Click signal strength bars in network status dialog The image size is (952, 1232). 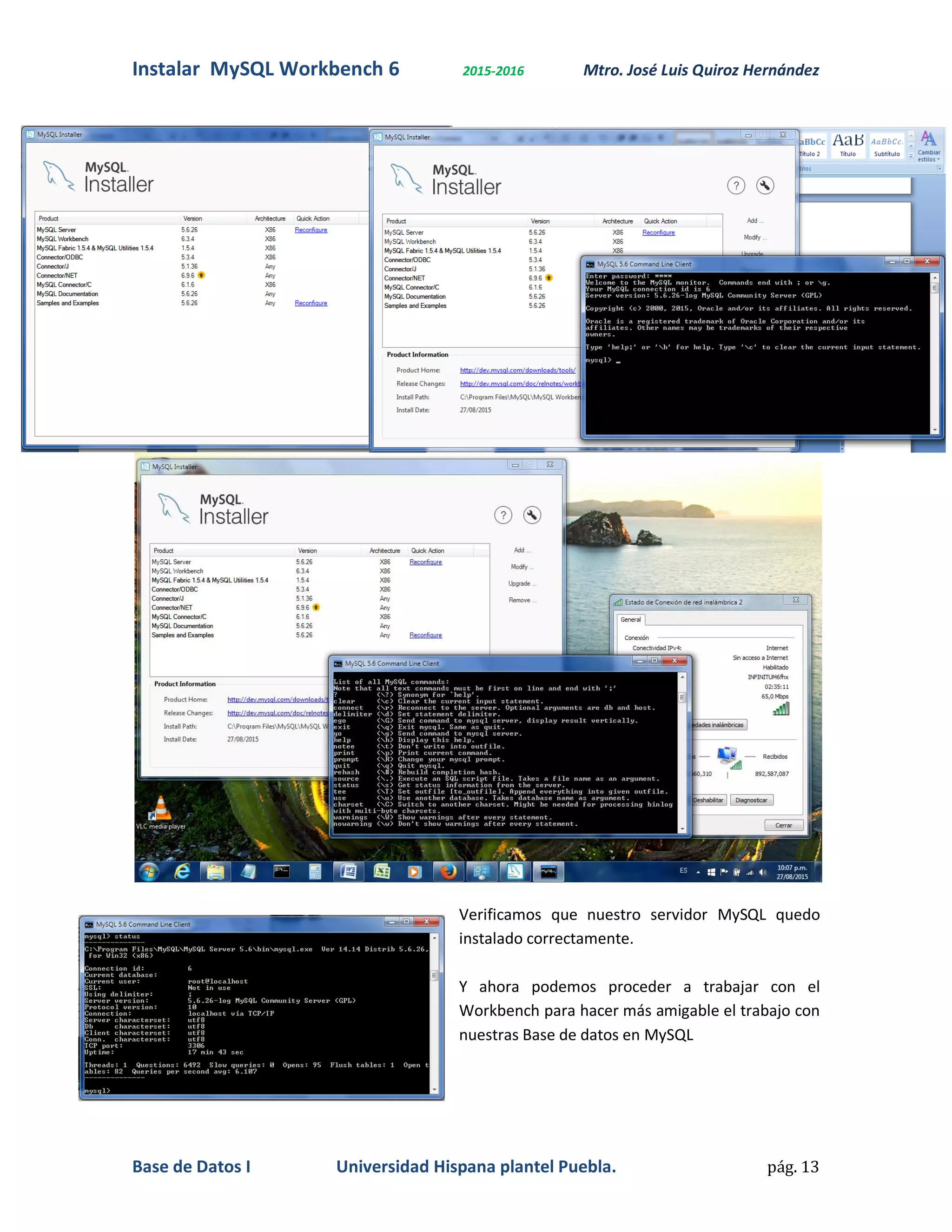(781, 709)
